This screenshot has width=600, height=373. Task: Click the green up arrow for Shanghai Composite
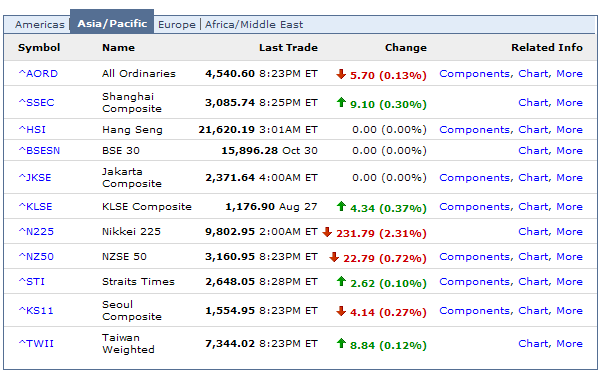341,103
